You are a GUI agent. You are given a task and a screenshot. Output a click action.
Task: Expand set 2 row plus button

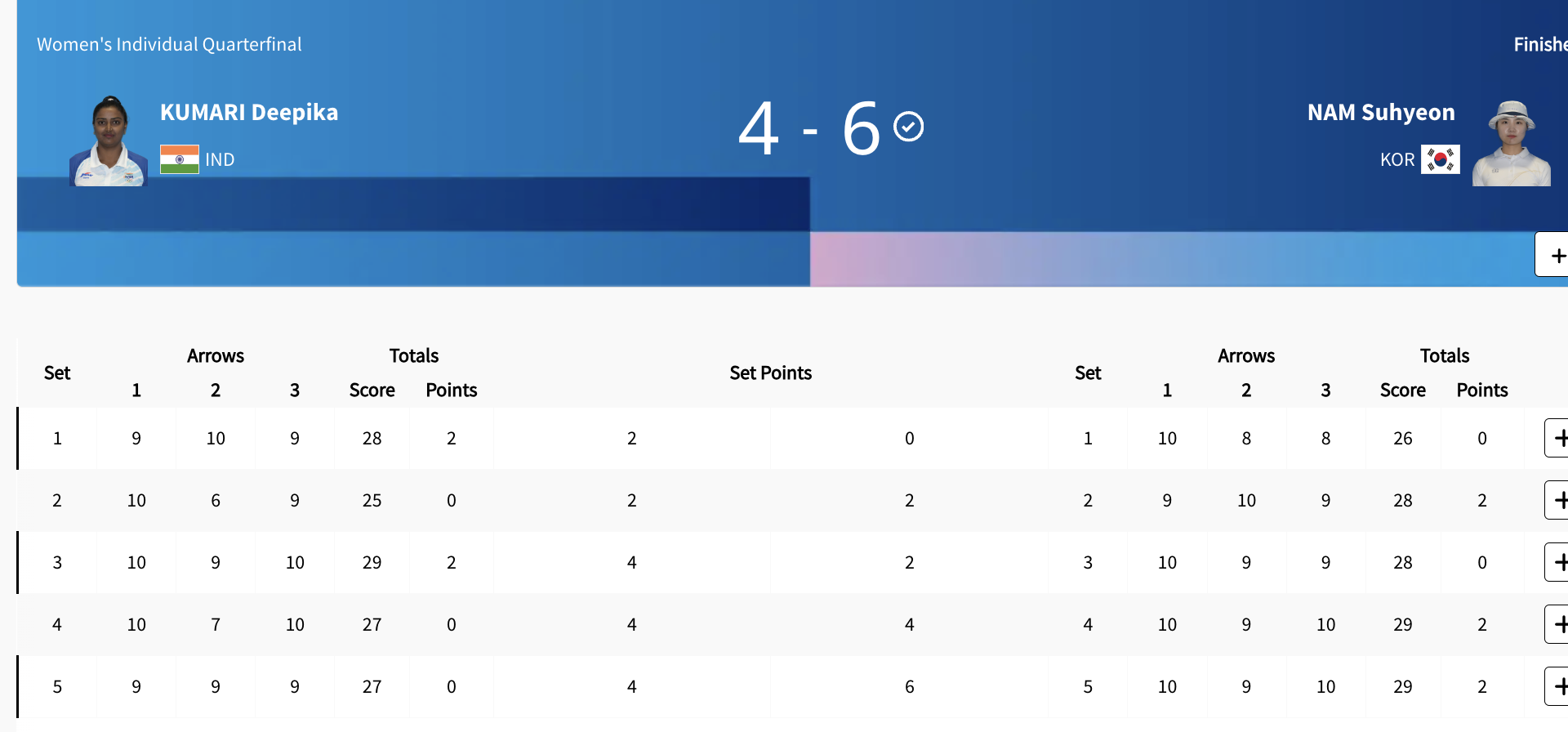point(1558,500)
